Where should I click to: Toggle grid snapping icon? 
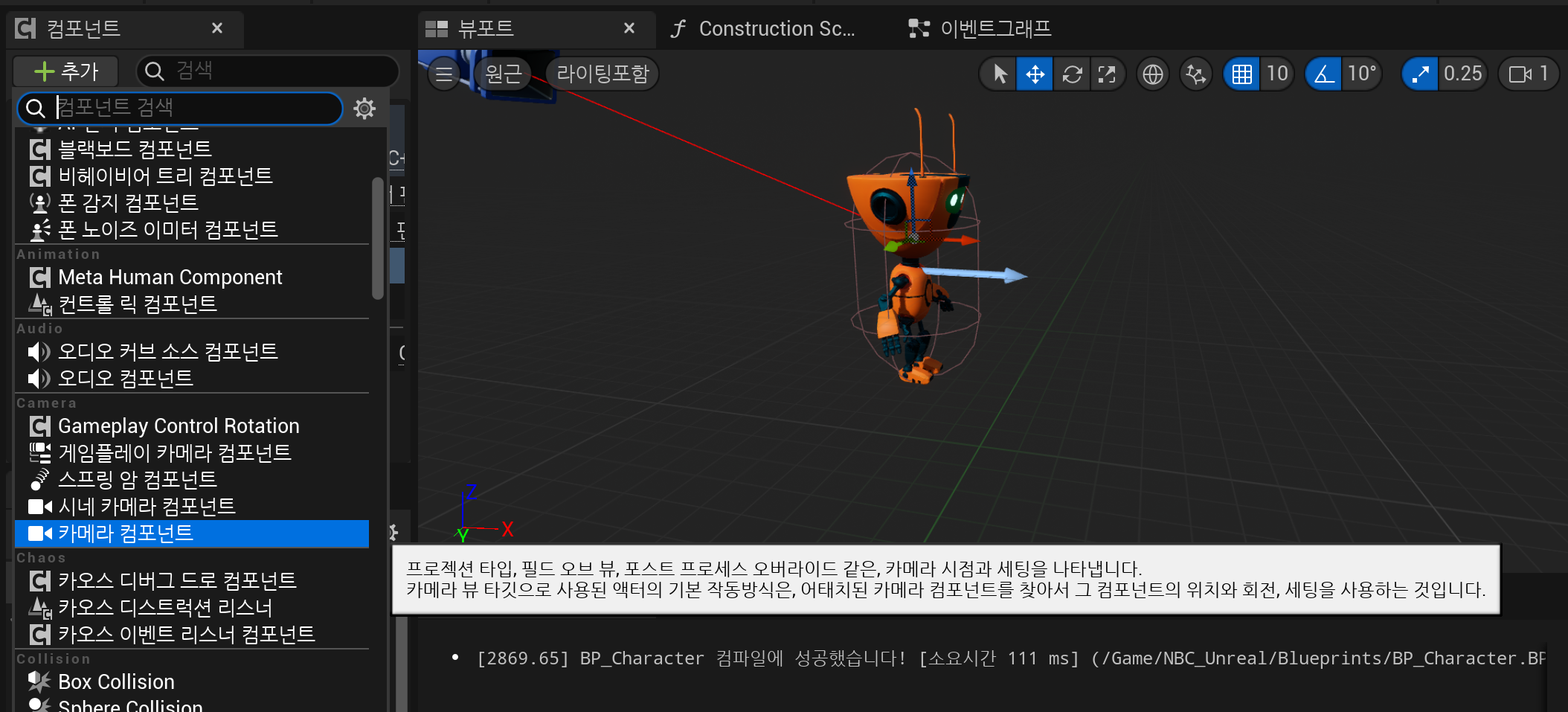[1242, 74]
